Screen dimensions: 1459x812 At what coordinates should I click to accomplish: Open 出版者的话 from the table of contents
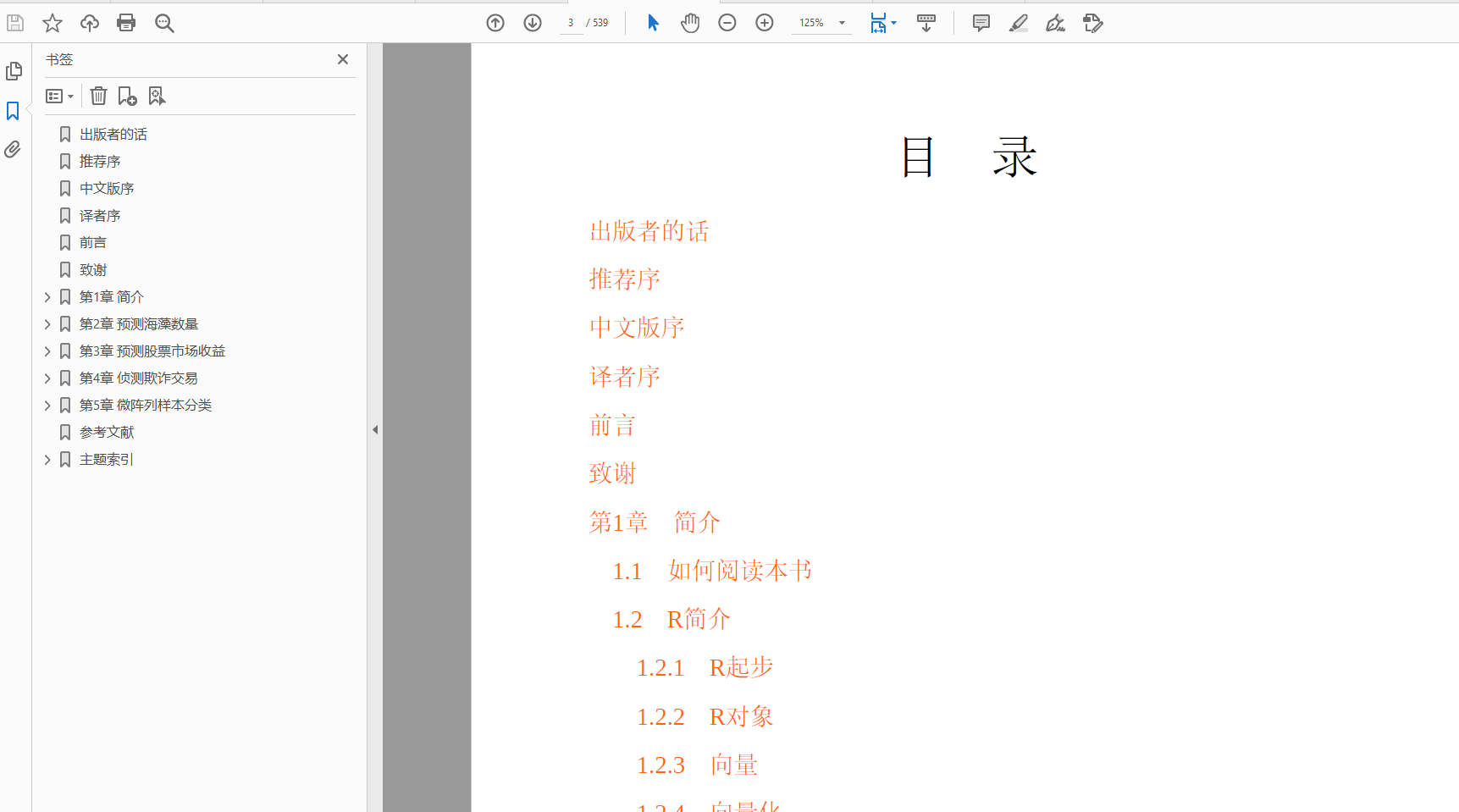pos(649,231)
